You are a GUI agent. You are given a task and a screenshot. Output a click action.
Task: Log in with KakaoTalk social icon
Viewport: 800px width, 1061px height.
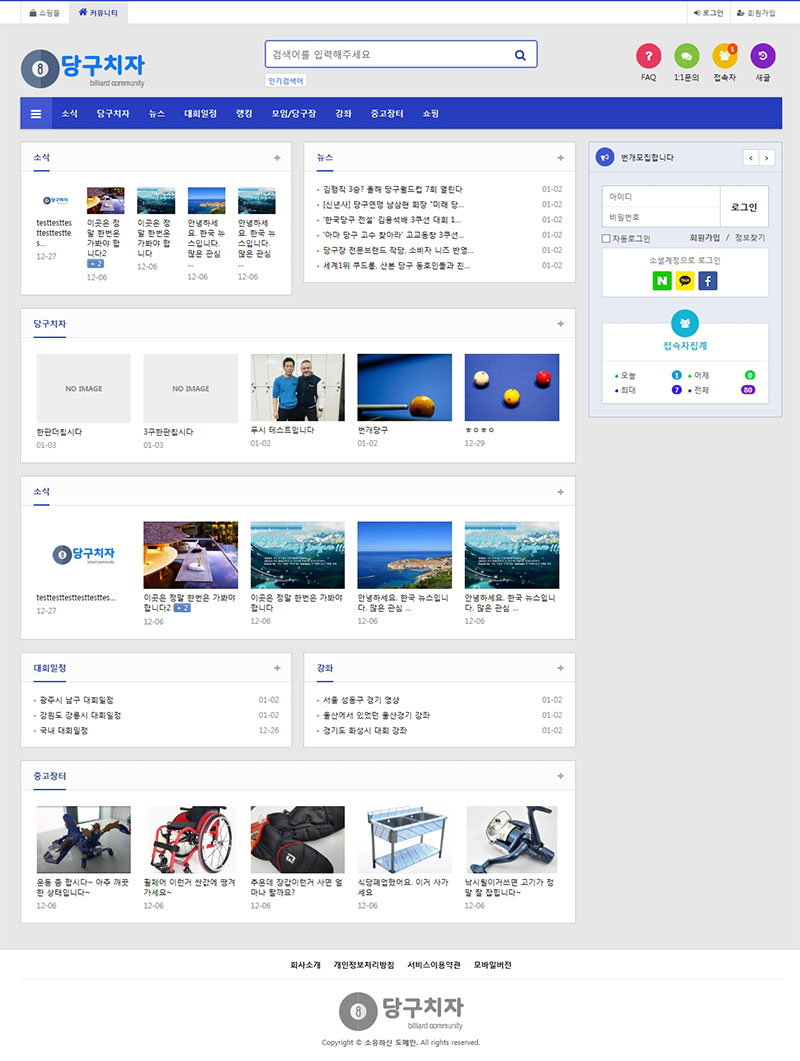(685, 281)
